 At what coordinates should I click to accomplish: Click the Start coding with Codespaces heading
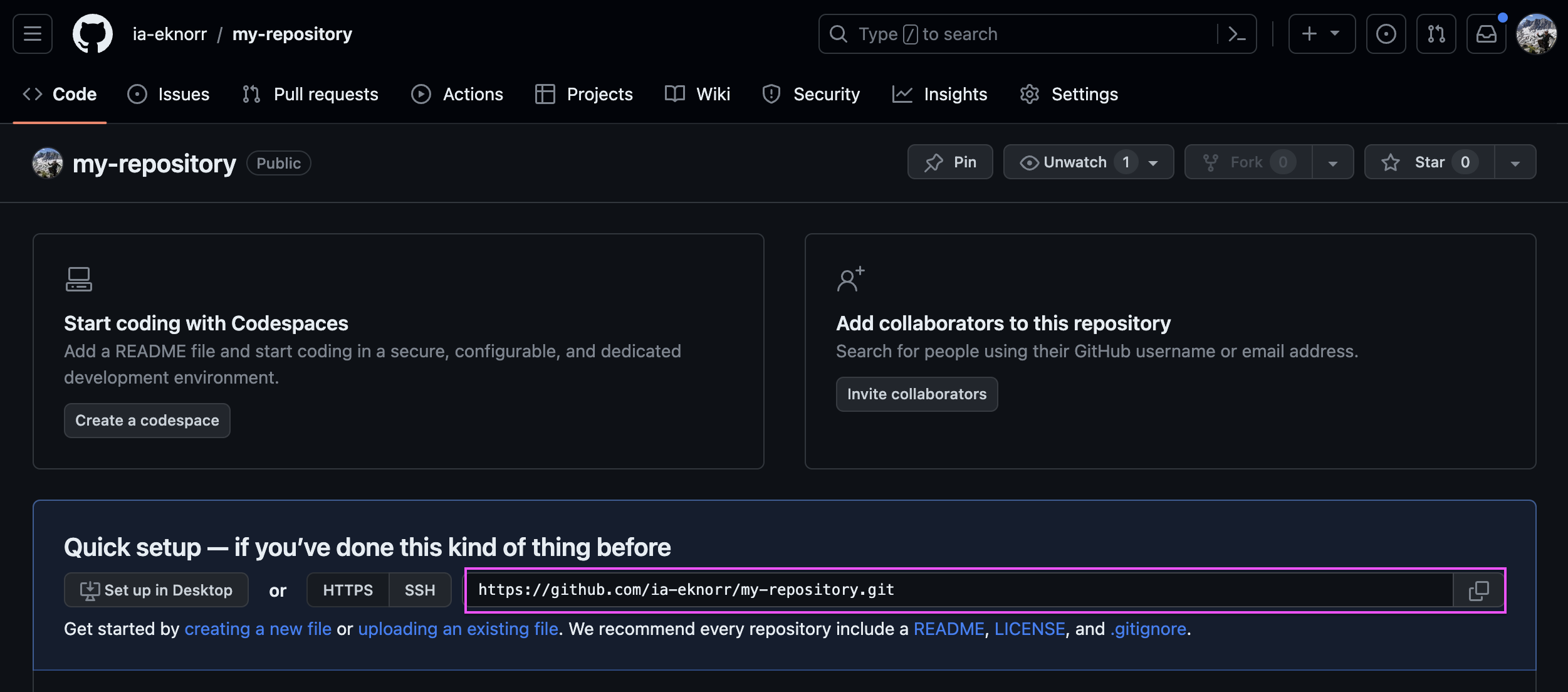(206, 323)
